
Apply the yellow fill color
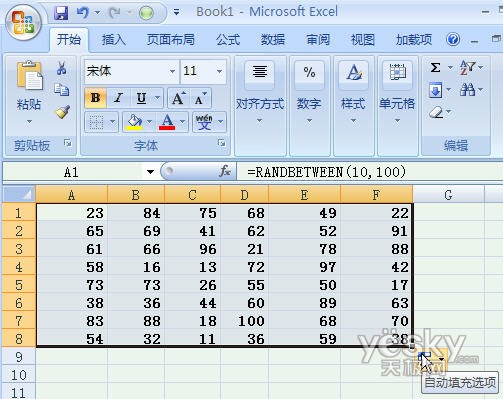click(x=134, y=122)
